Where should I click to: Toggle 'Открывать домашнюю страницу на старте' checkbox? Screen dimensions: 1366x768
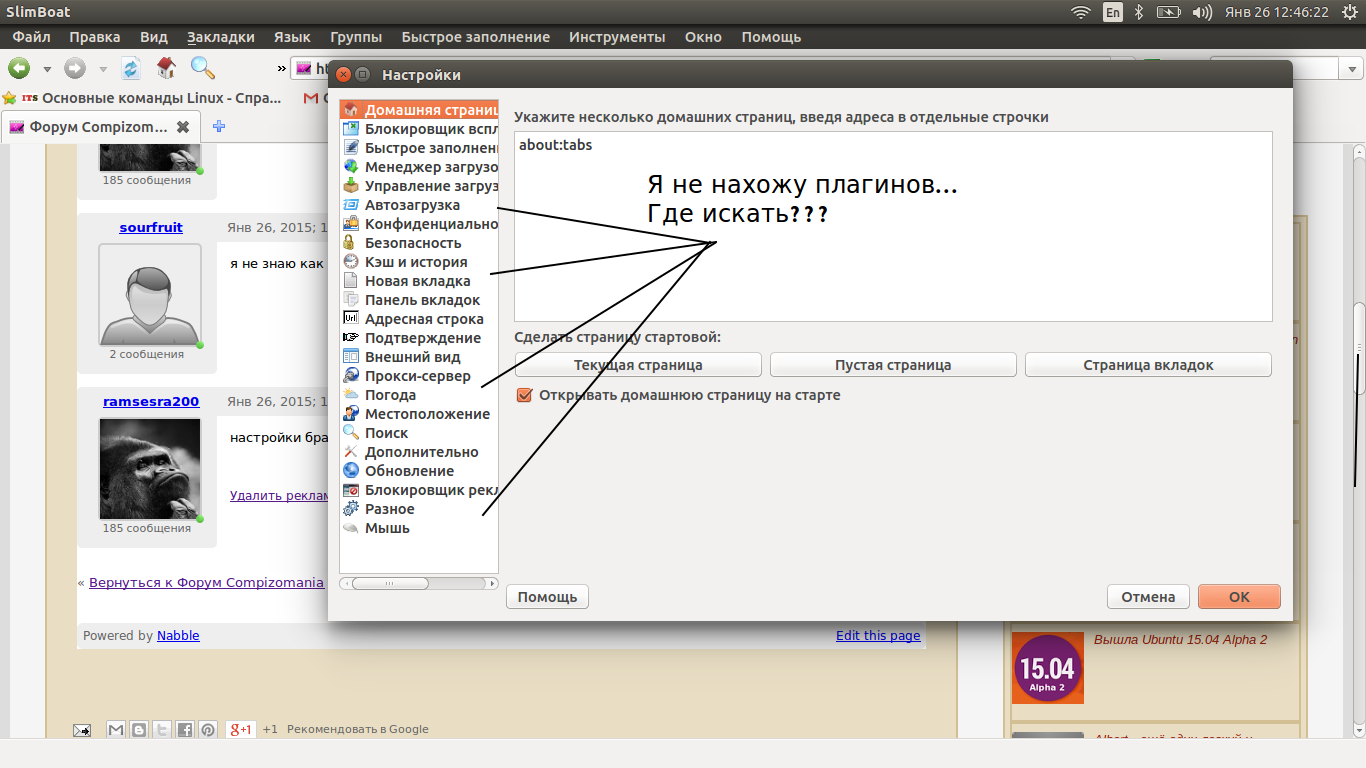coord(524,395)
